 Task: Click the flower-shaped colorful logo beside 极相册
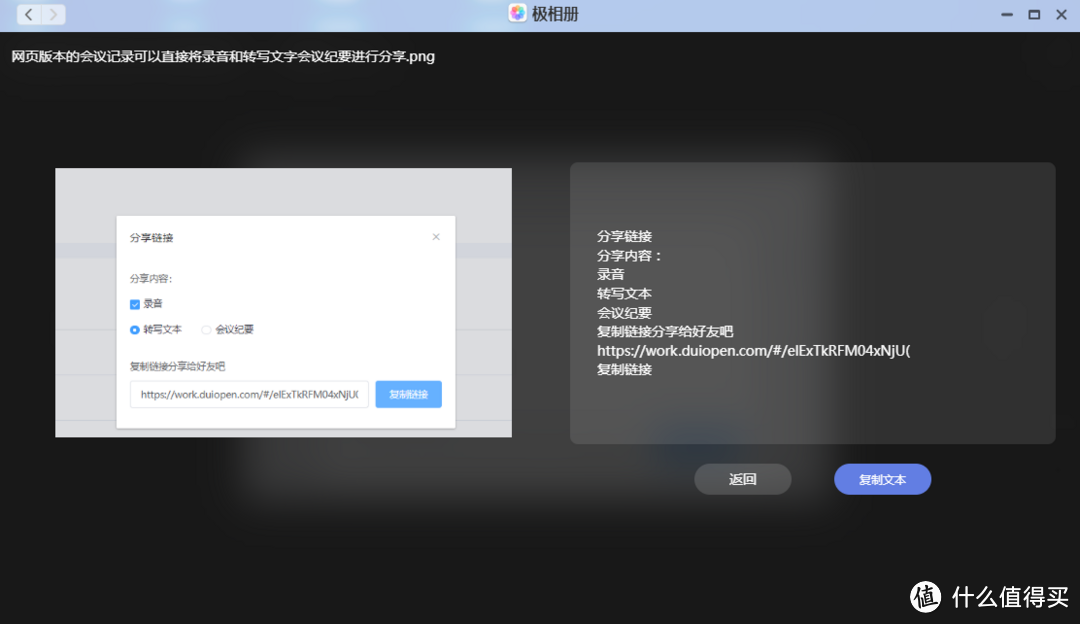517,14
